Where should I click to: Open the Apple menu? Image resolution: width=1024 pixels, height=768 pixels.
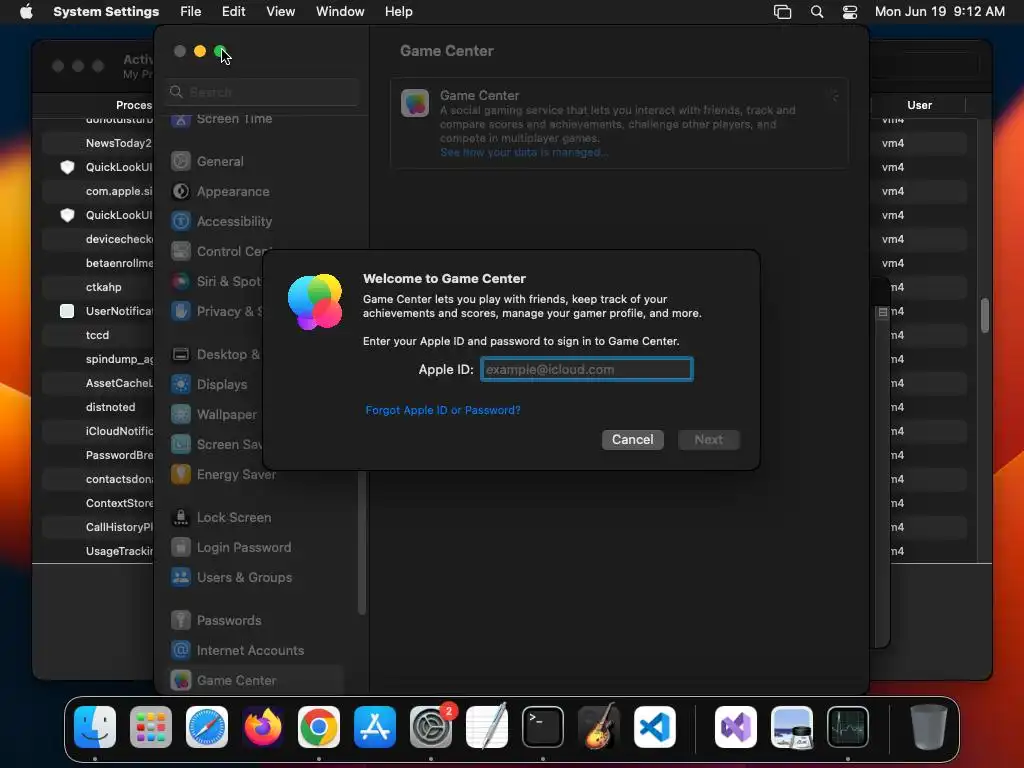pos(26,12)
